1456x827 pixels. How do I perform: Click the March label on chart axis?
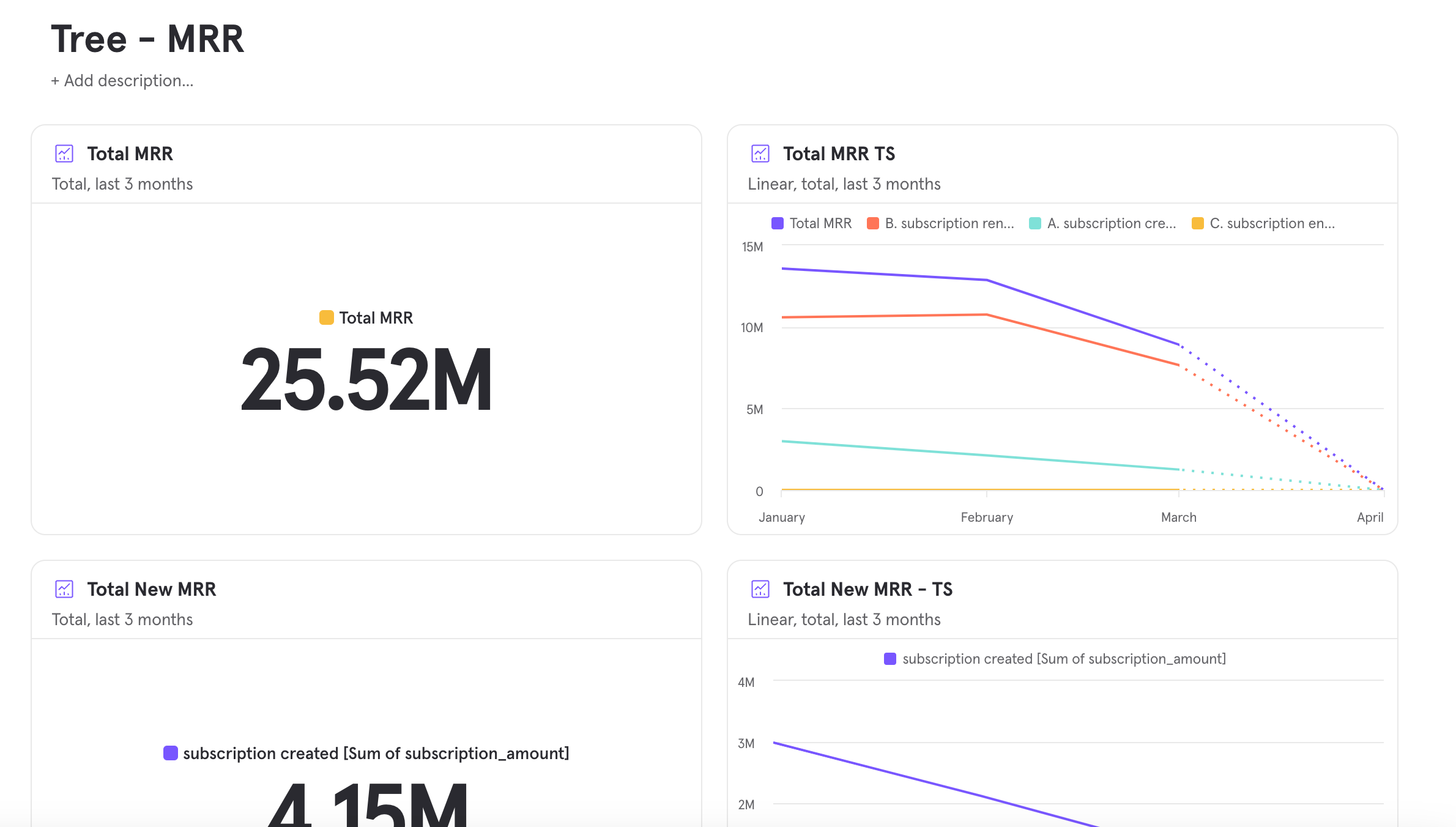pyautogui.click(x=1178, y=517)
